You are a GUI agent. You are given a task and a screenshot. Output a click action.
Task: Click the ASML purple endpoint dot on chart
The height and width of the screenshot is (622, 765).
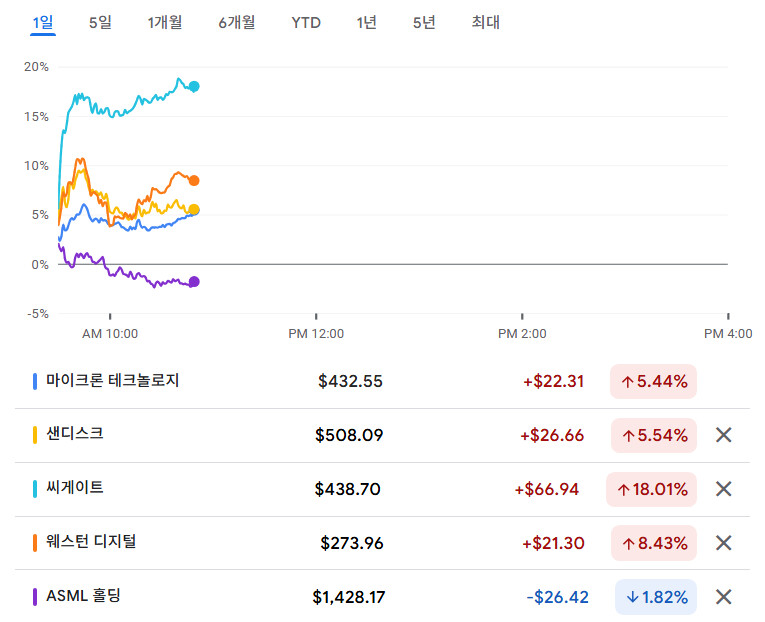click(x=194, y=282)
